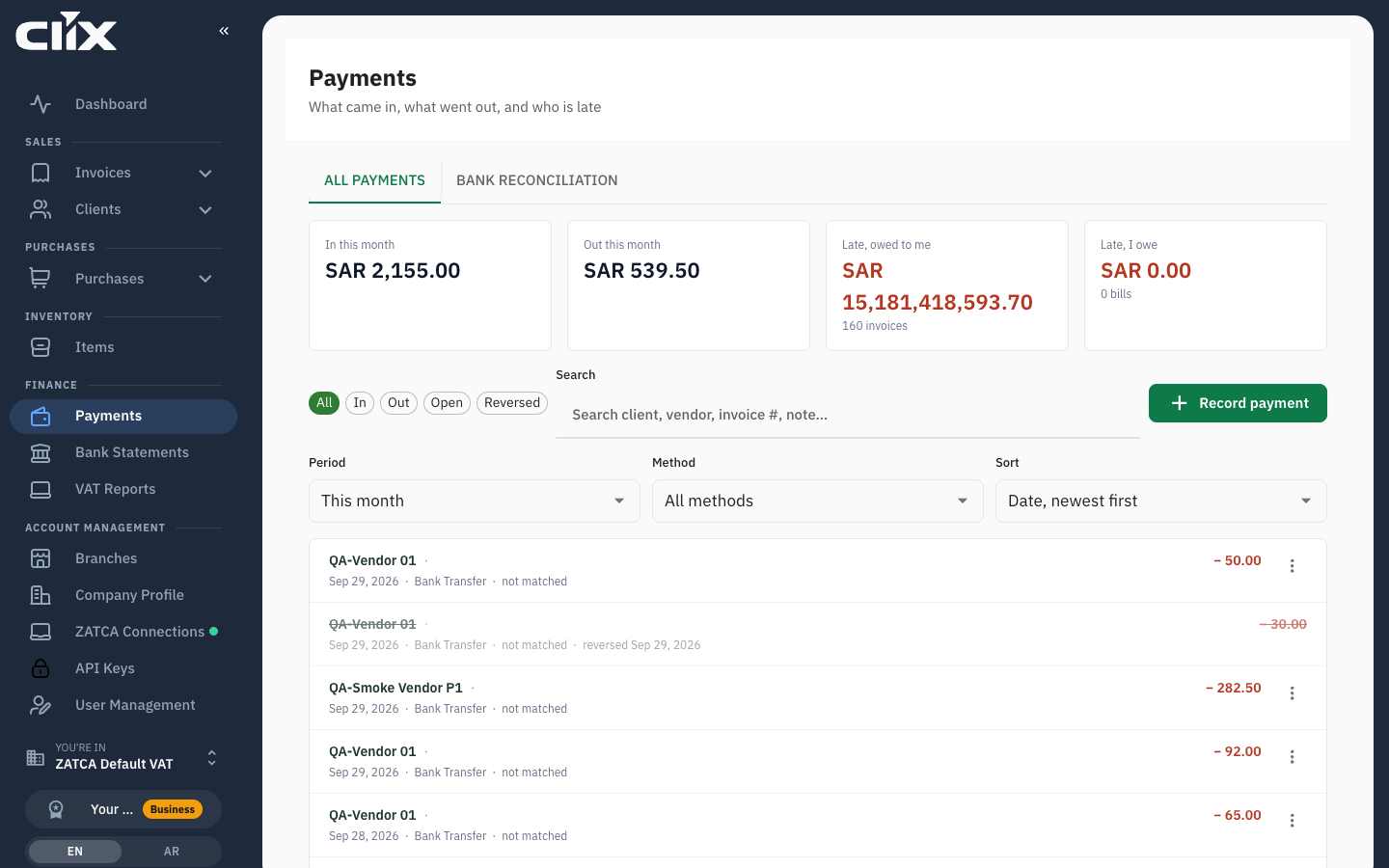Screen dimensions: 1389x868
Task: Open the API Keys menu entry
Action: tap(123, 668)
